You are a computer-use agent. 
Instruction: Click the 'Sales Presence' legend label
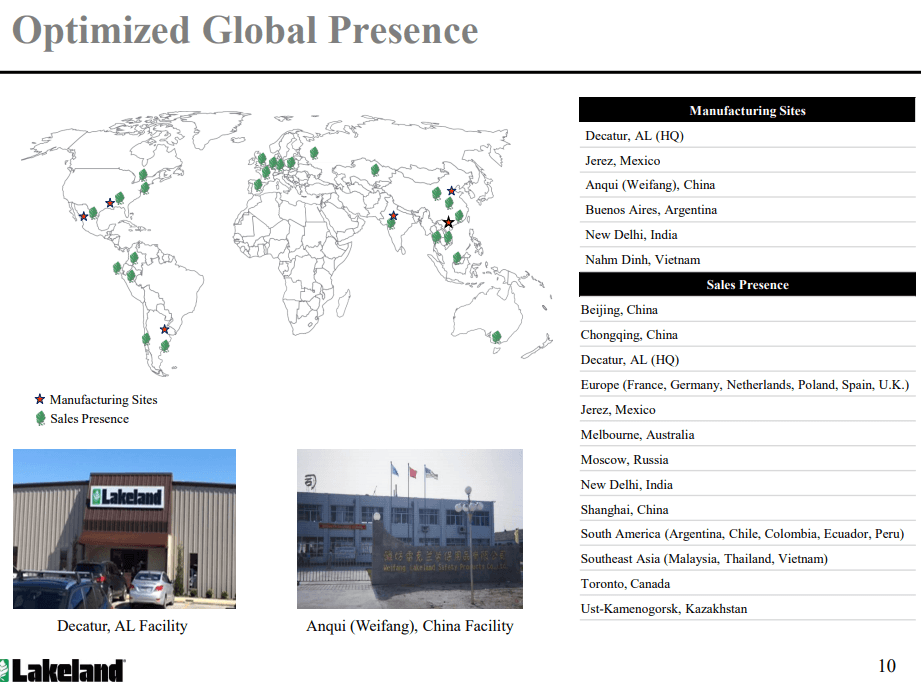click(x=89, y=419)
